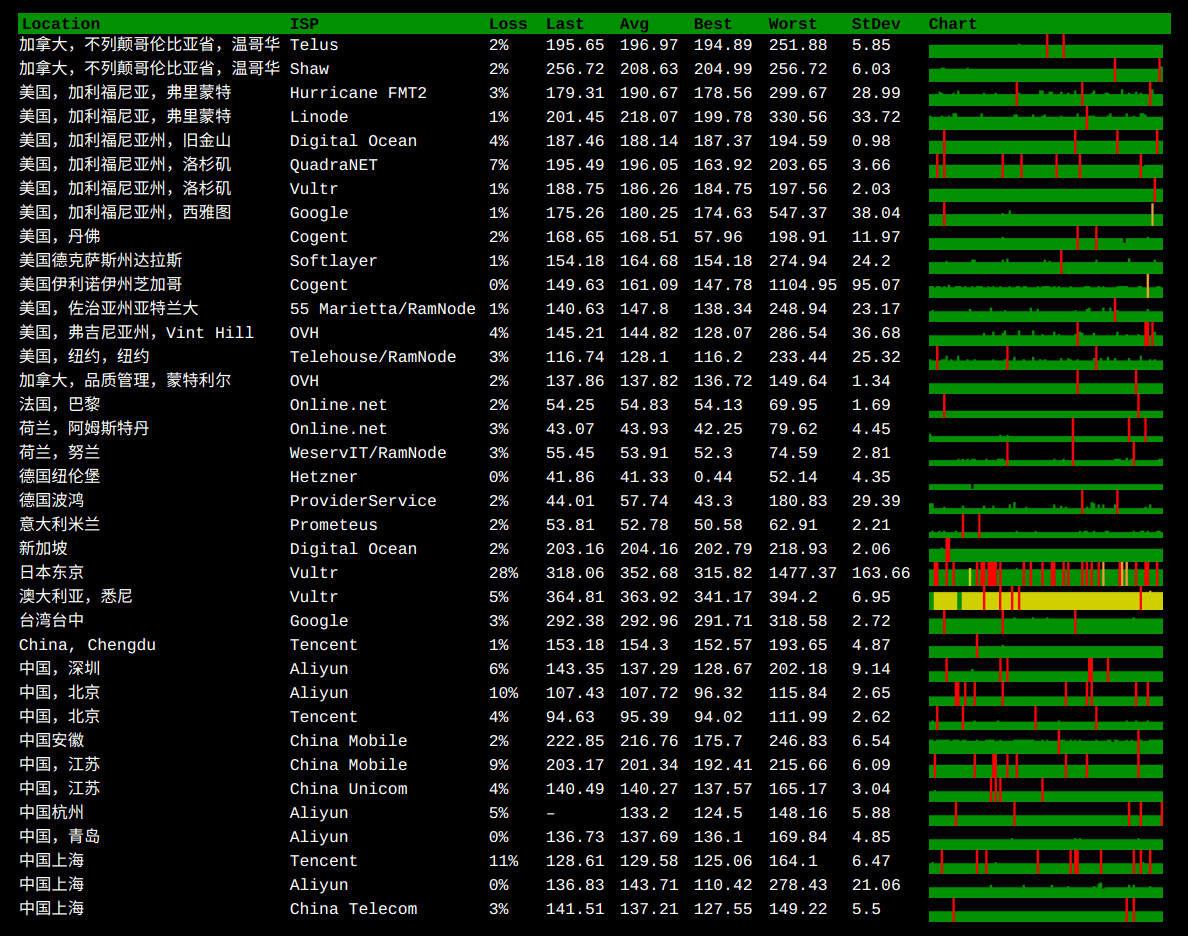Viewport: 1188px width, 936px height.
Task: Select the 55 Marietta/RamNode cell
Action: (x=383, y=309)
